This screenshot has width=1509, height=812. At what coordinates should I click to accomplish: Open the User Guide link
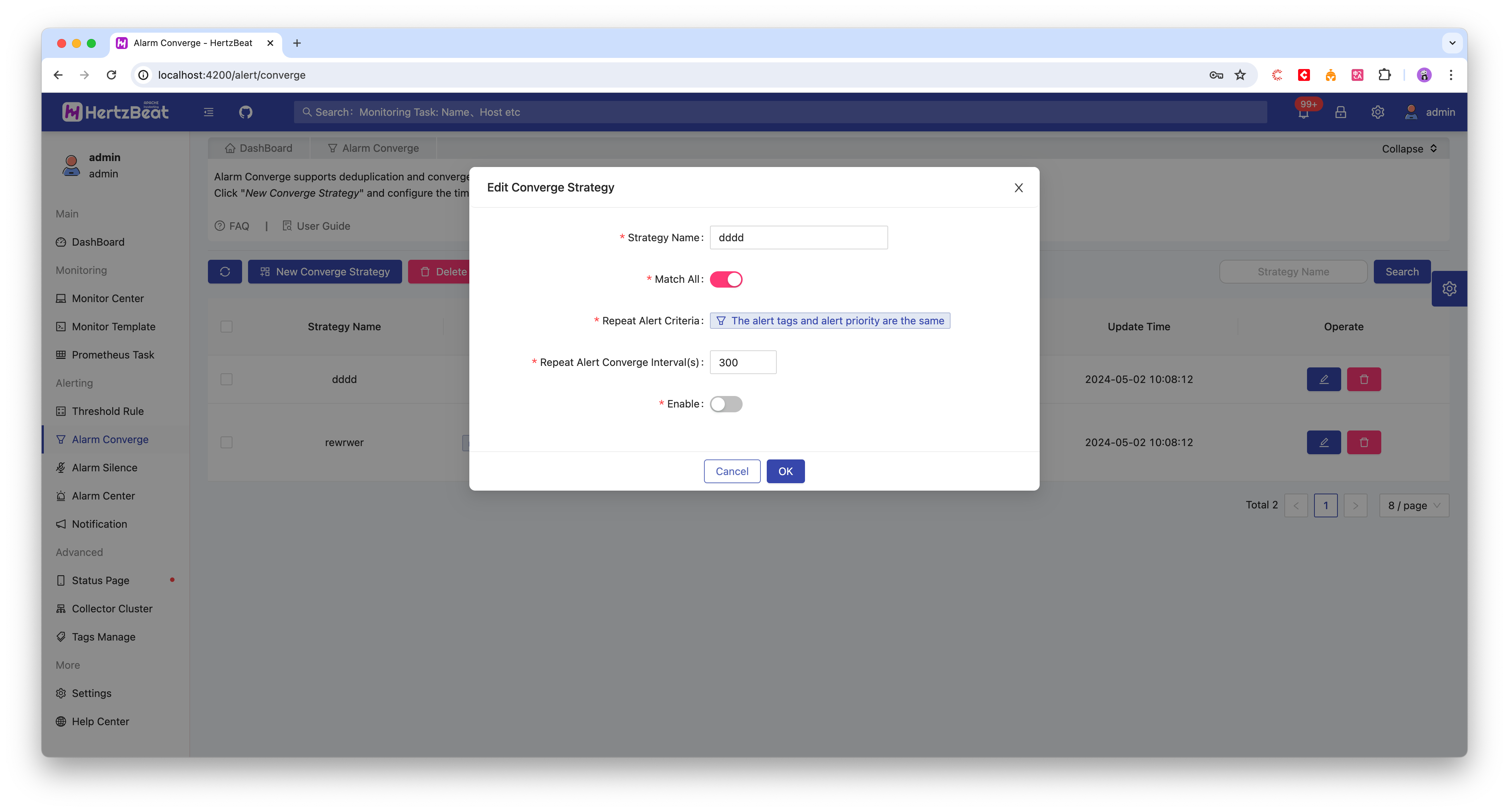point(316,226)
